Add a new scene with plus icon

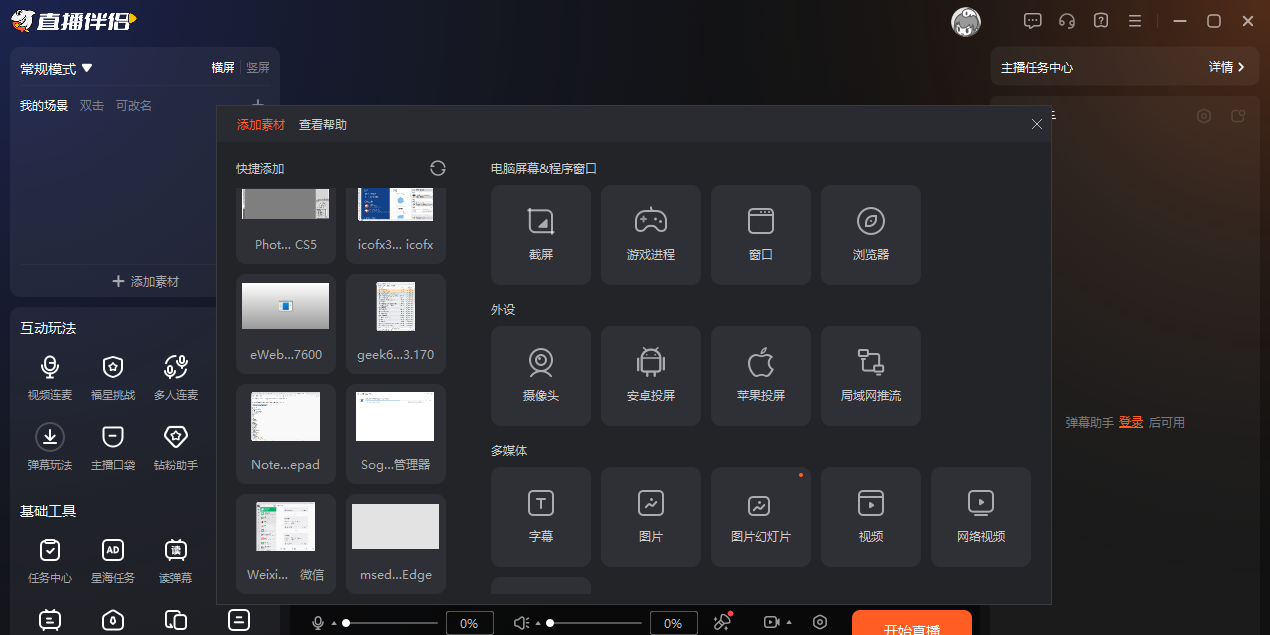258,103
